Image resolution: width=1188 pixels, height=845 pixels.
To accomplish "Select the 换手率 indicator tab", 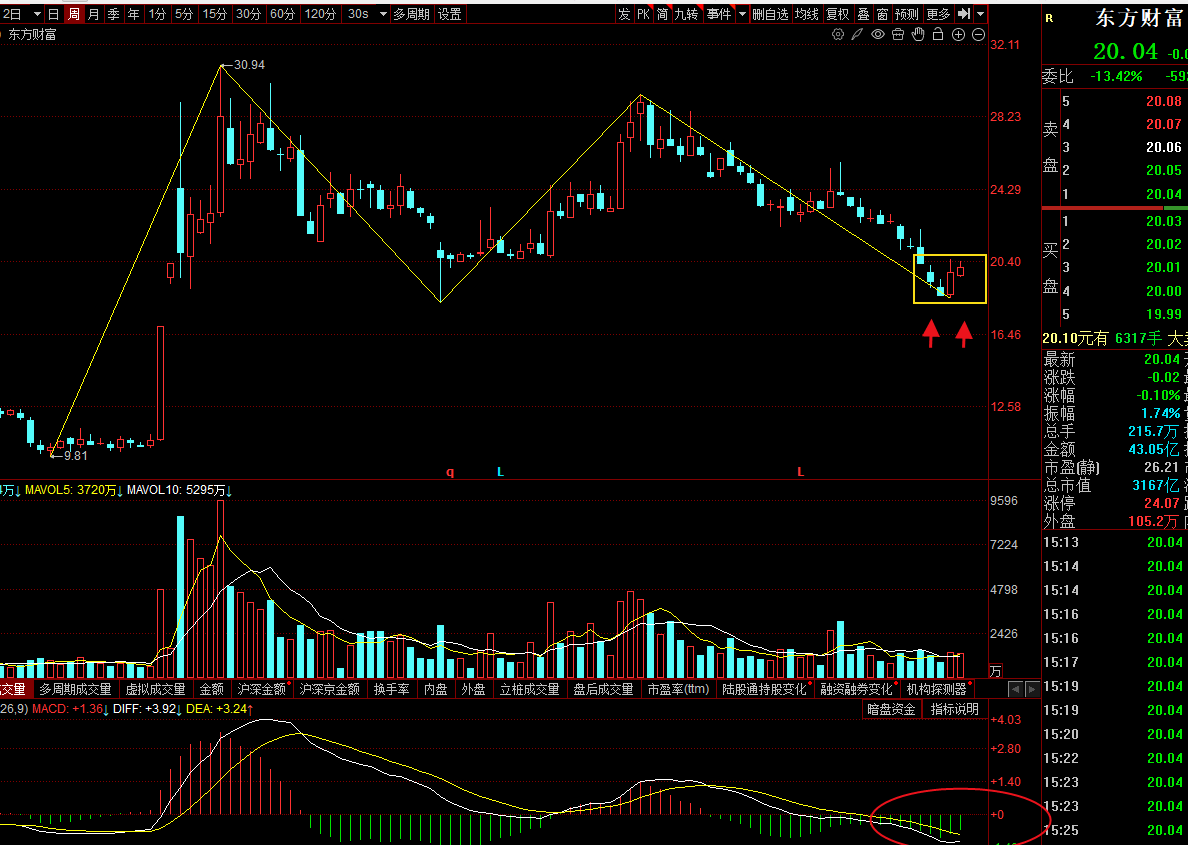I will click(392, 689).
